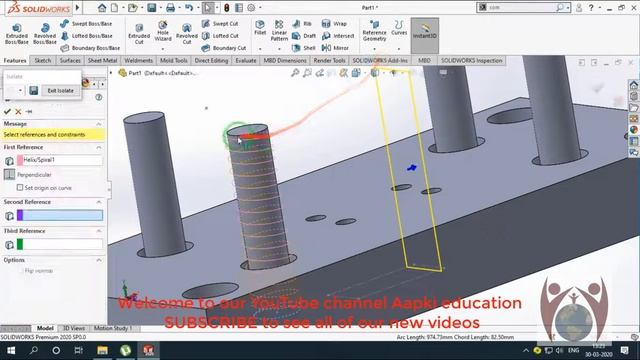Click the First Reference Helix/Spiral1 field
This screenshot has width=640, height=360.
coord(60,160)
